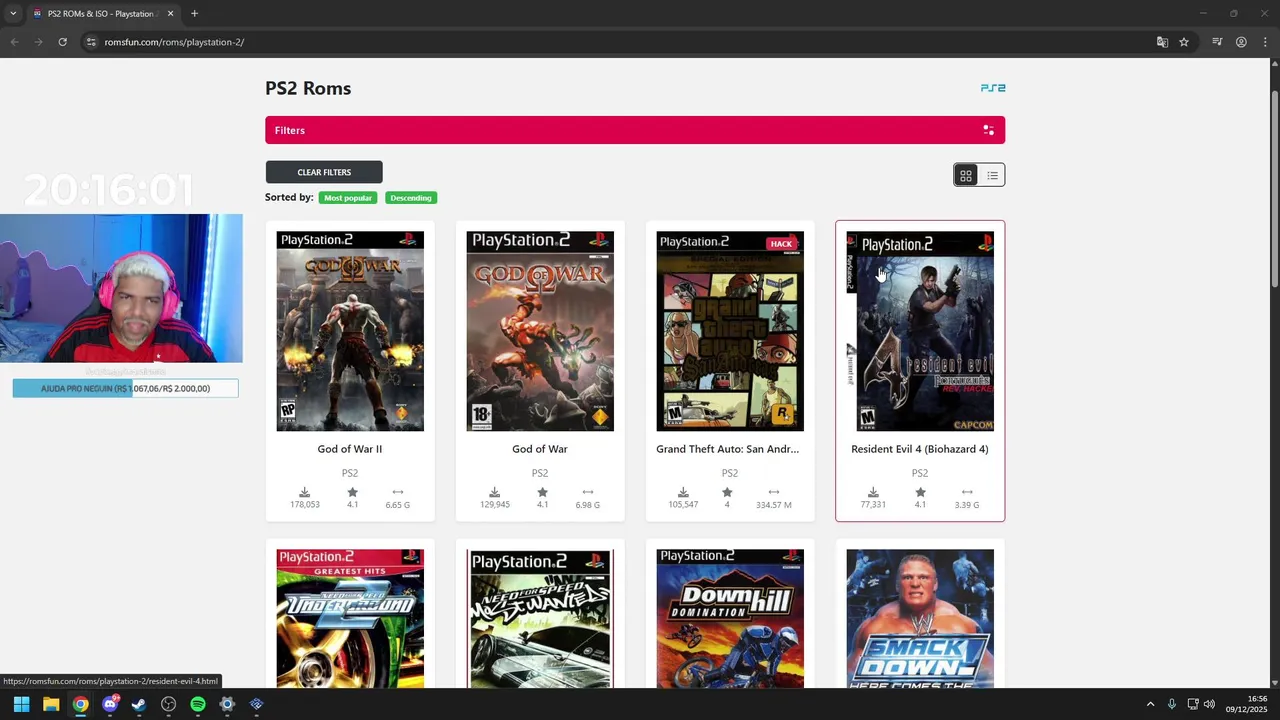Open the NFS Most Wanted cover image
The width and height of the screenshot is (1280, 720).
click(540, 618)
